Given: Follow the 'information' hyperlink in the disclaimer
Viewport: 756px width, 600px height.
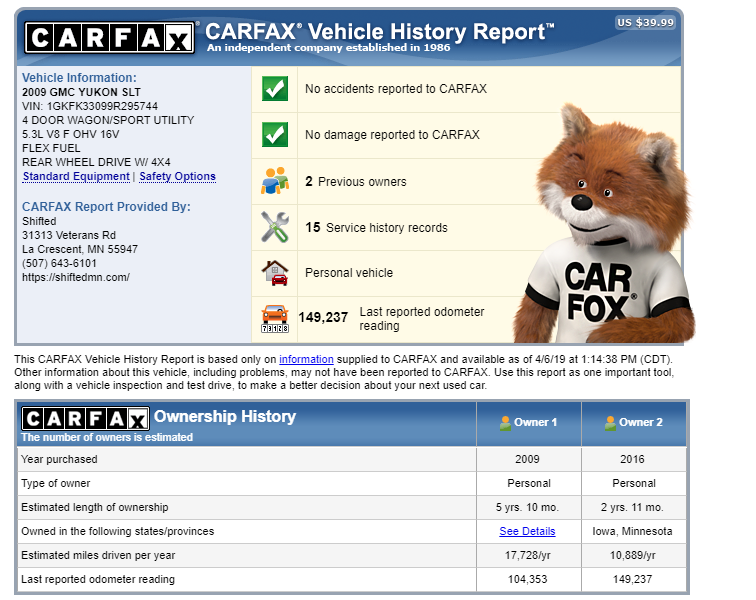Looking at the screenshot, I should pos(306,359).
